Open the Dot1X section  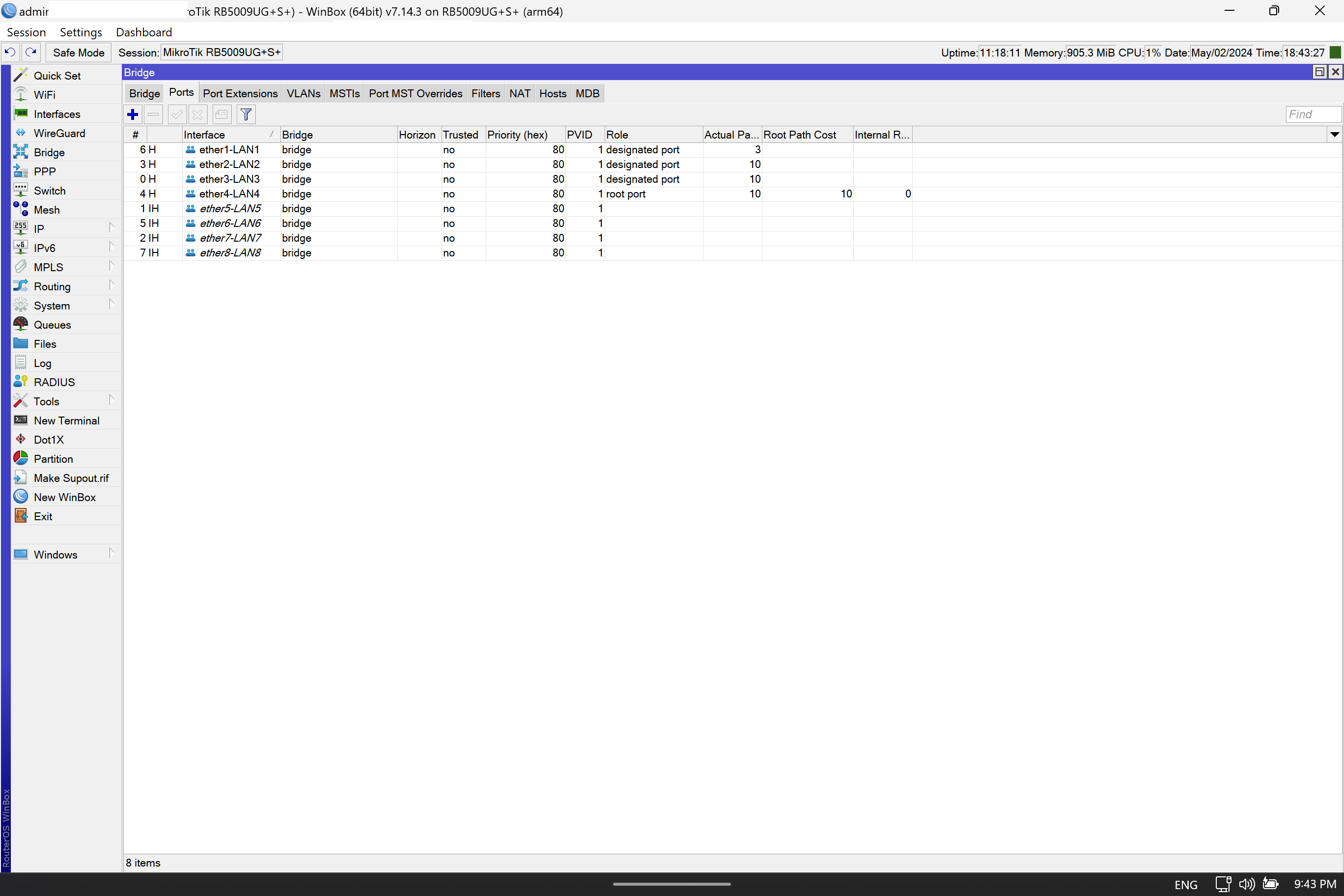pos(66,440)
